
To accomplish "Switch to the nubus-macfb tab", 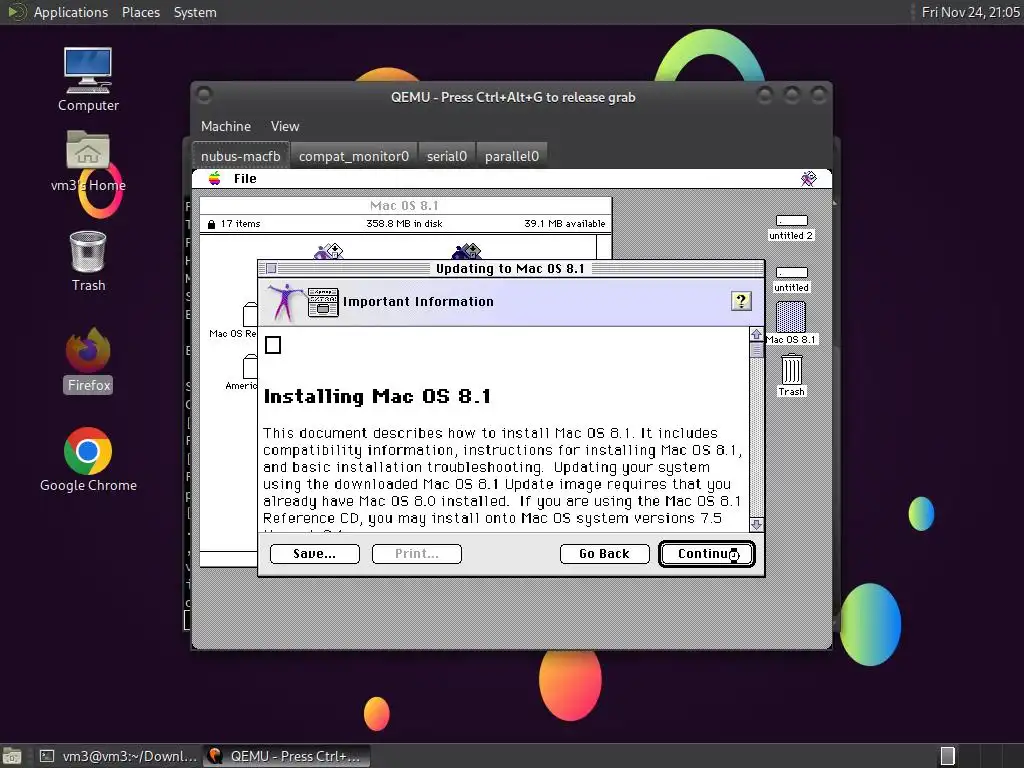I will pos(240,156).
